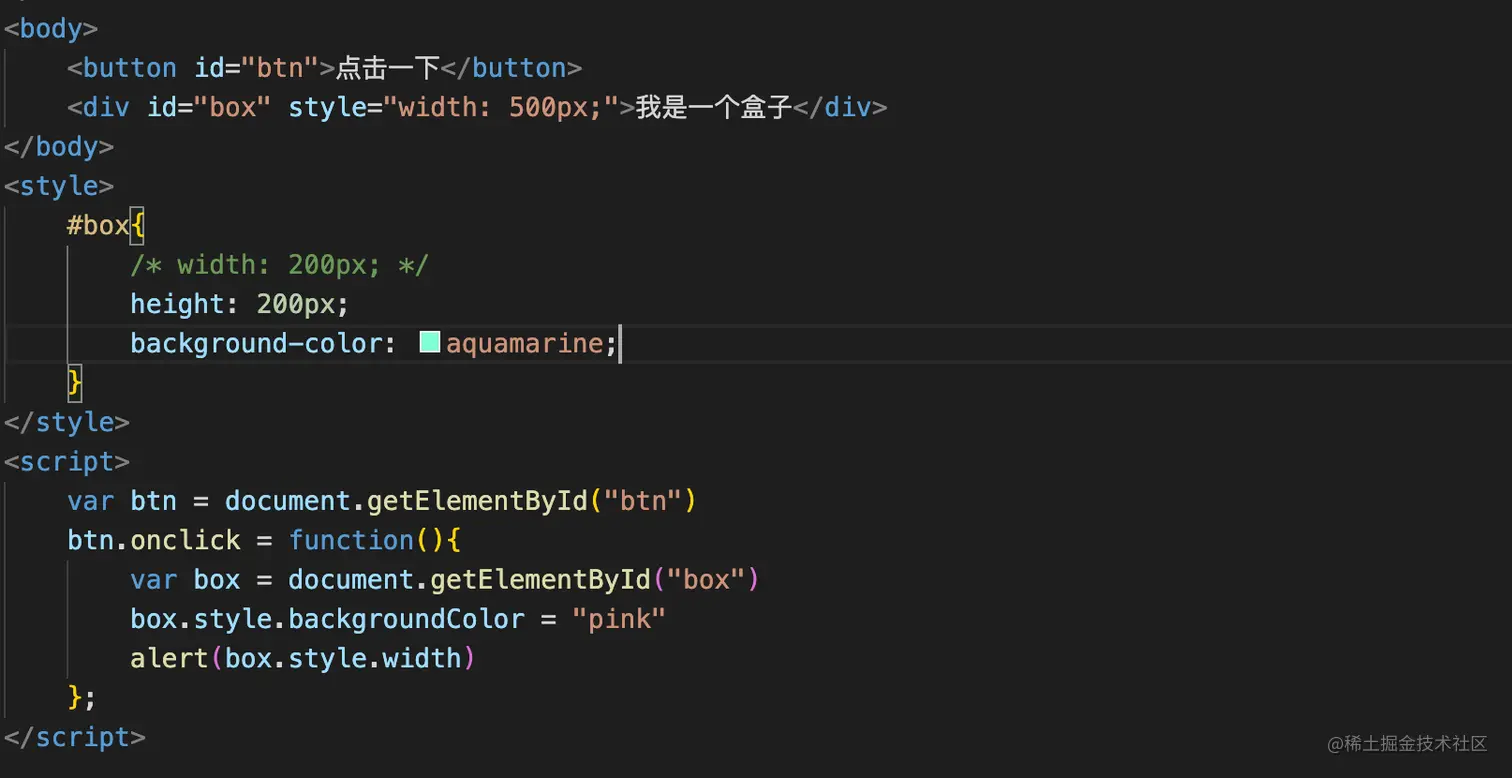Click box.style.backgroundColor assignment
The height and width of the screenshot is (778, 1512).
click(398, 619)
